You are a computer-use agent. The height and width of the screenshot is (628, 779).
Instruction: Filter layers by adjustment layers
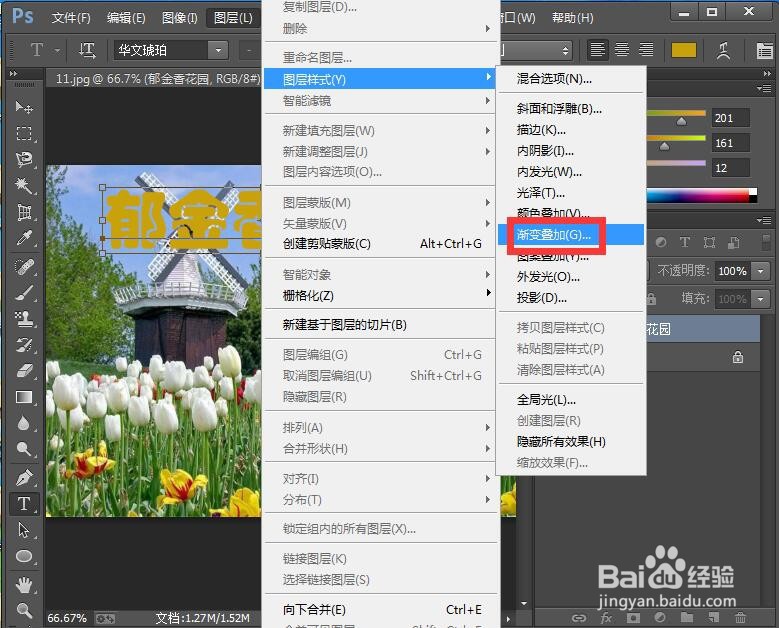coord(661,242)
